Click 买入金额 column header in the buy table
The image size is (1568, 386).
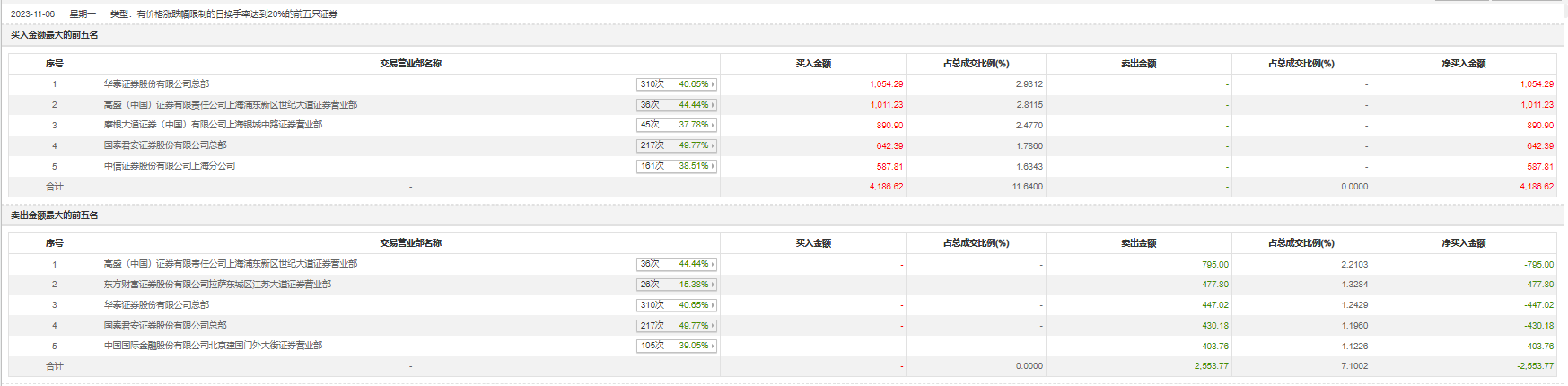click(x=813, y=64)
